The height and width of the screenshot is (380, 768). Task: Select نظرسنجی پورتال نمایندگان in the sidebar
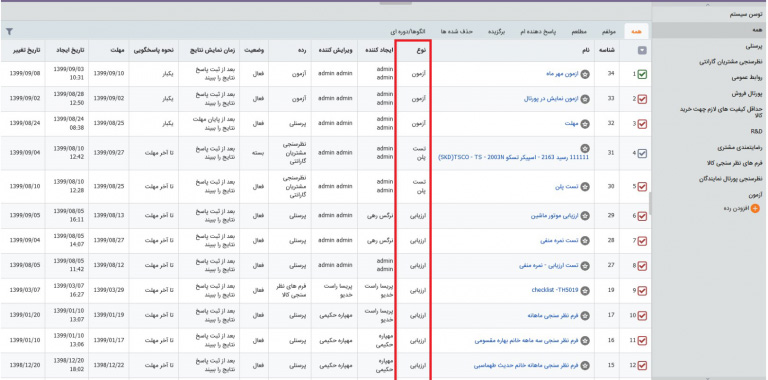tap(731, 179)
